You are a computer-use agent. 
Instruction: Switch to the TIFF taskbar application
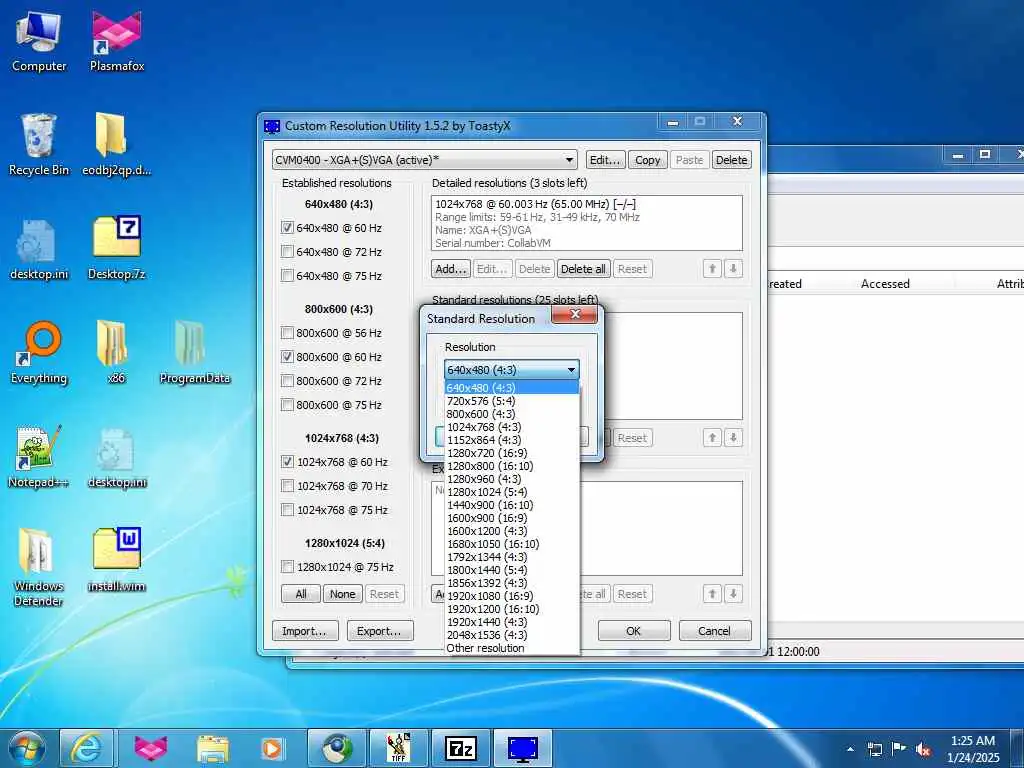[x=398, y=748]
